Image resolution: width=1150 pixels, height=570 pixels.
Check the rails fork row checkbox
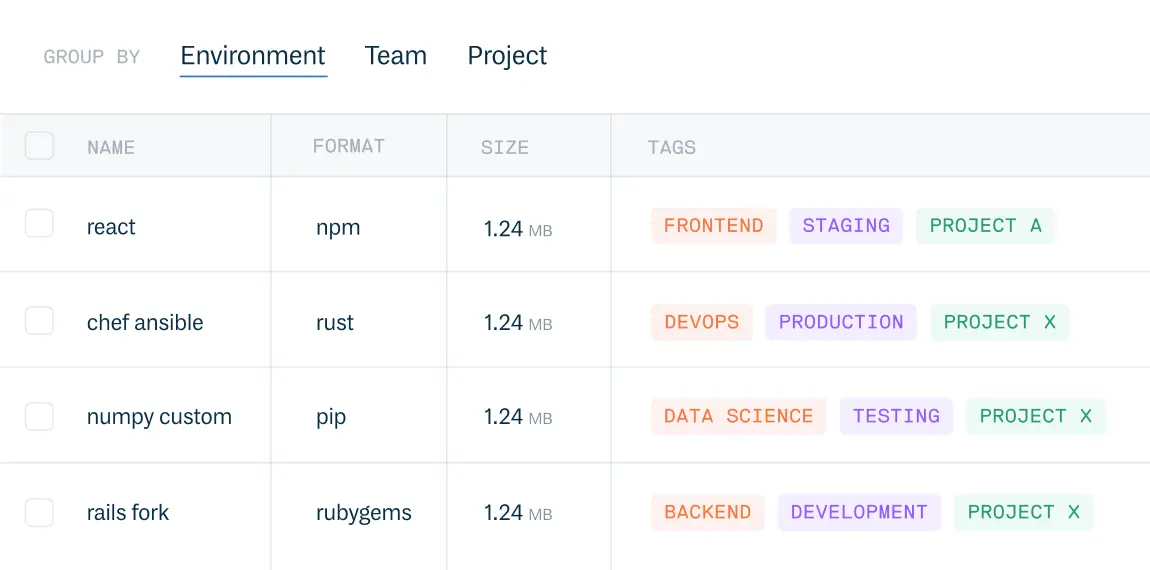pos(40,512)
